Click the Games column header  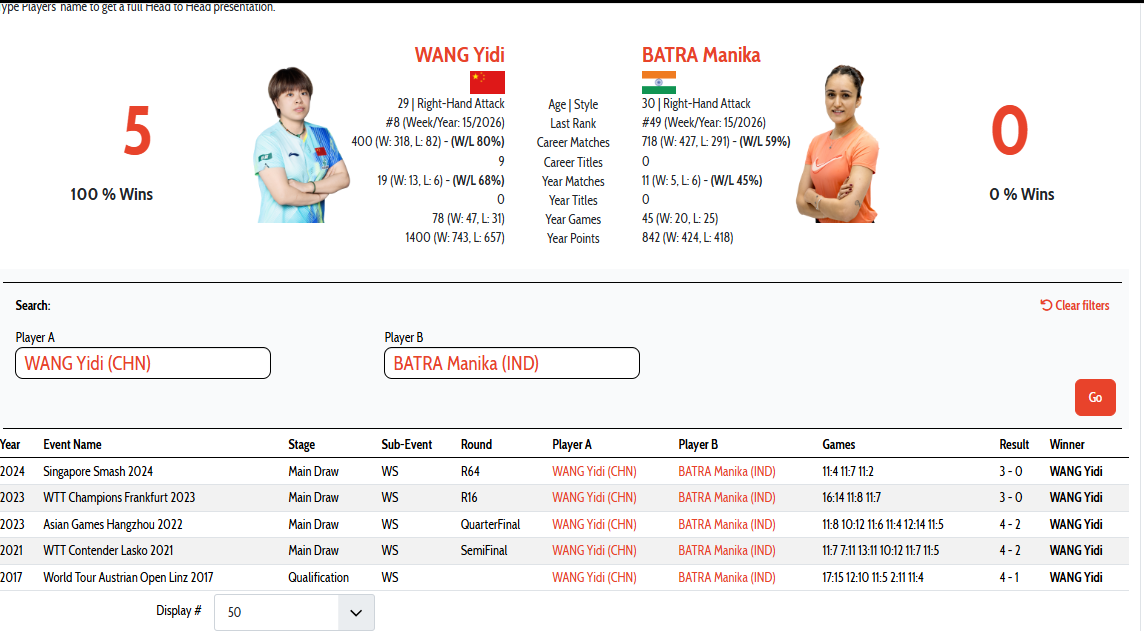click(x=838, y=444)
